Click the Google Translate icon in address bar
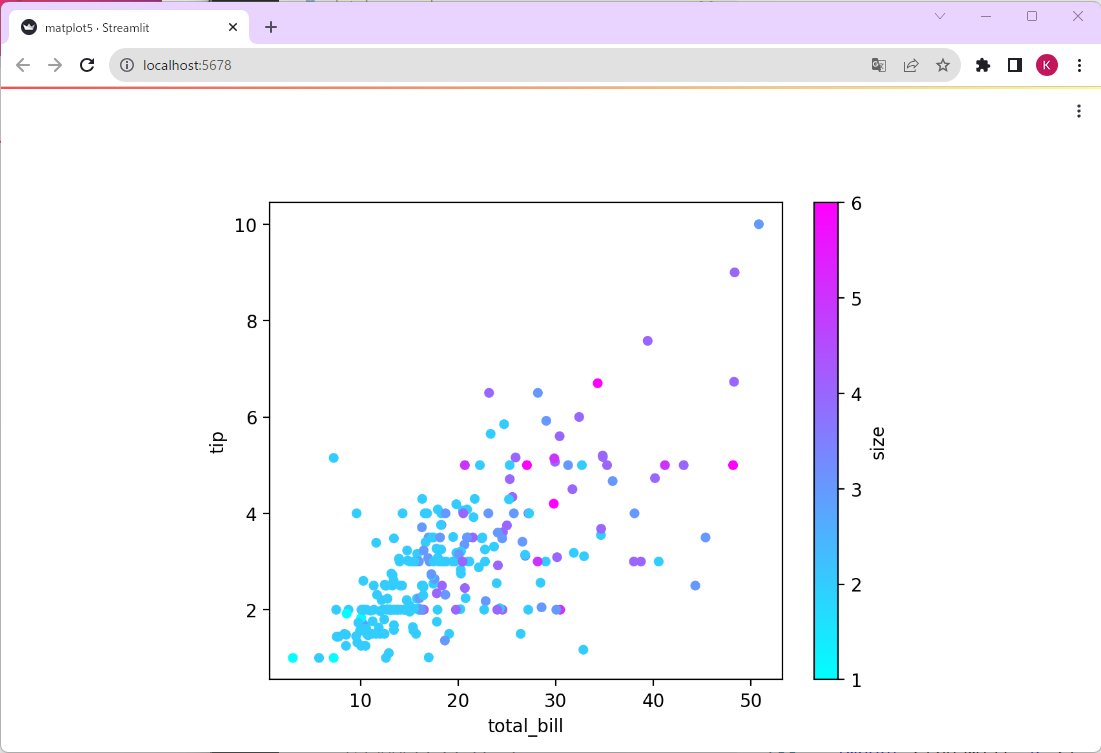 pos(879,64)
